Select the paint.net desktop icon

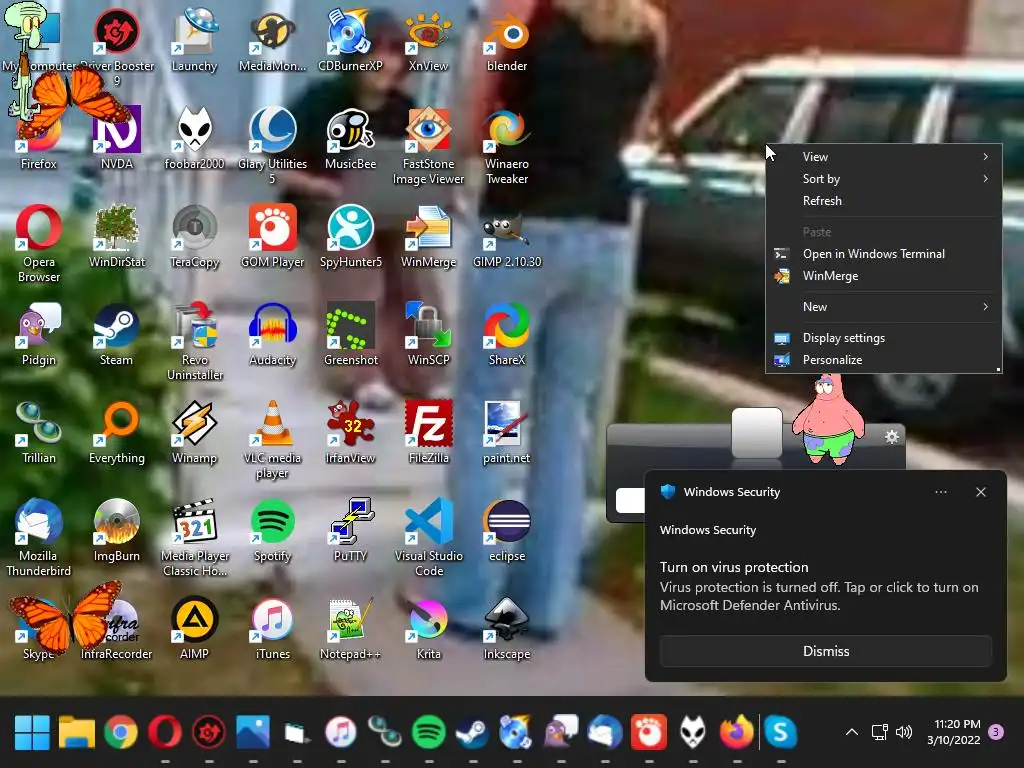(507, 431)
